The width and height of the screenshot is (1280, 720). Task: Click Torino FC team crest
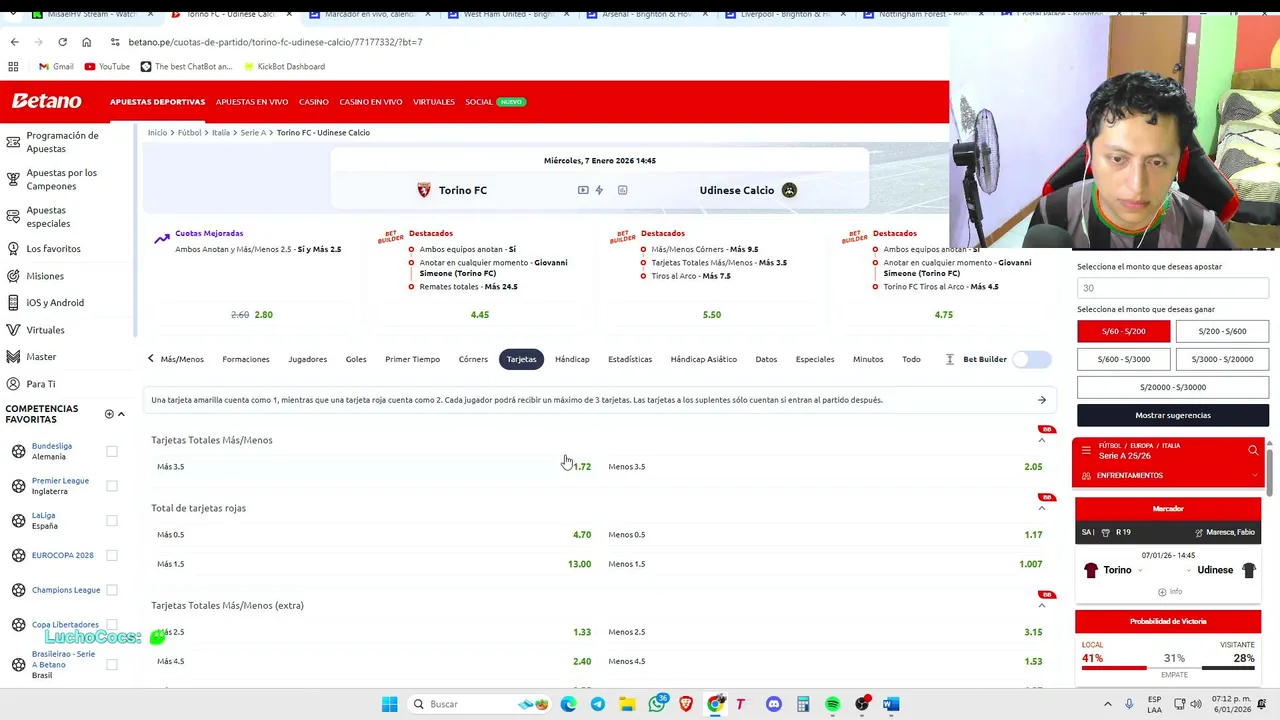point(424,190)
